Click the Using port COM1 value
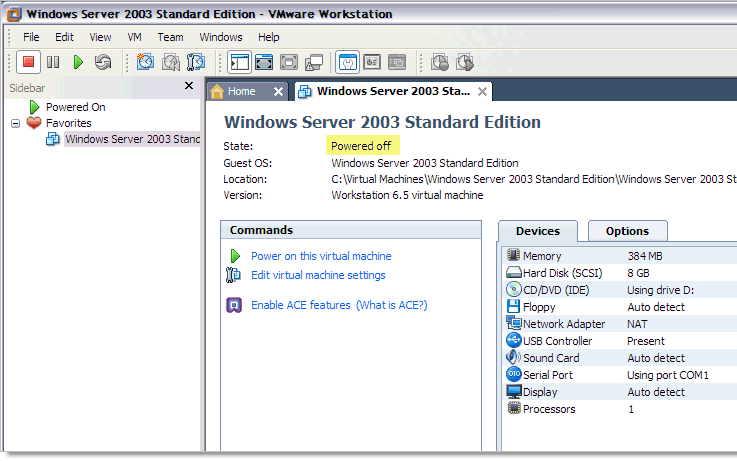This screenshot has height=461, width=737. (667, 375)
